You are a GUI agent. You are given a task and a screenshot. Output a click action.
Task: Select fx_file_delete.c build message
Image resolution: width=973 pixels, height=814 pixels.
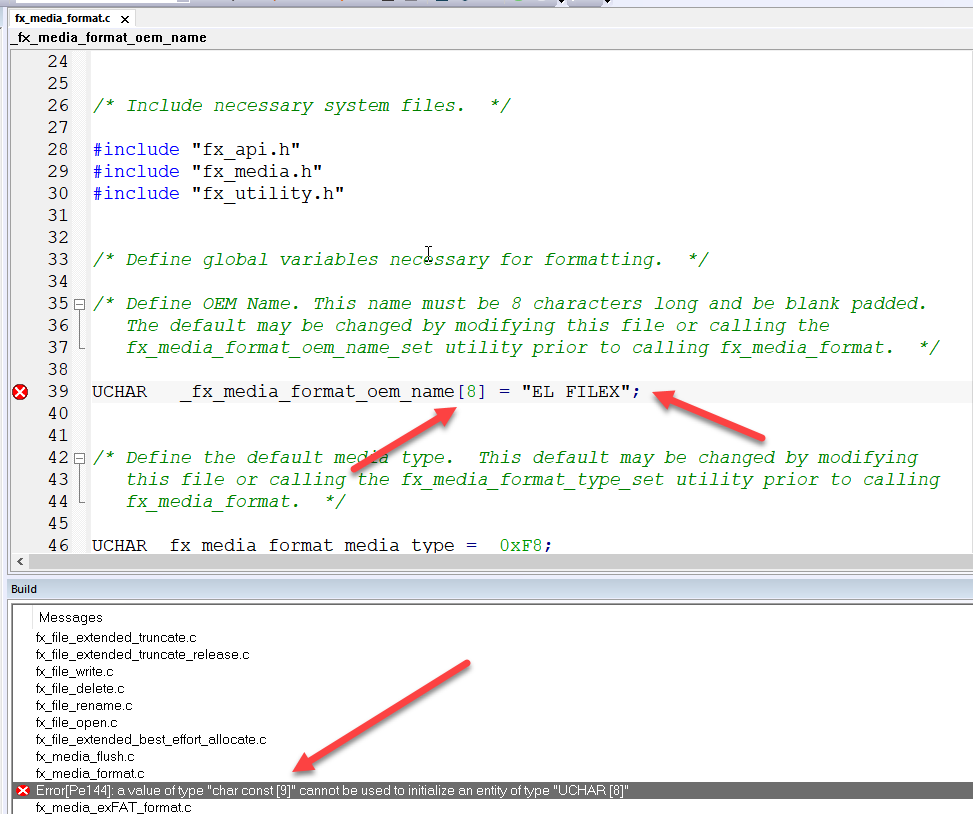pos(80,689)
